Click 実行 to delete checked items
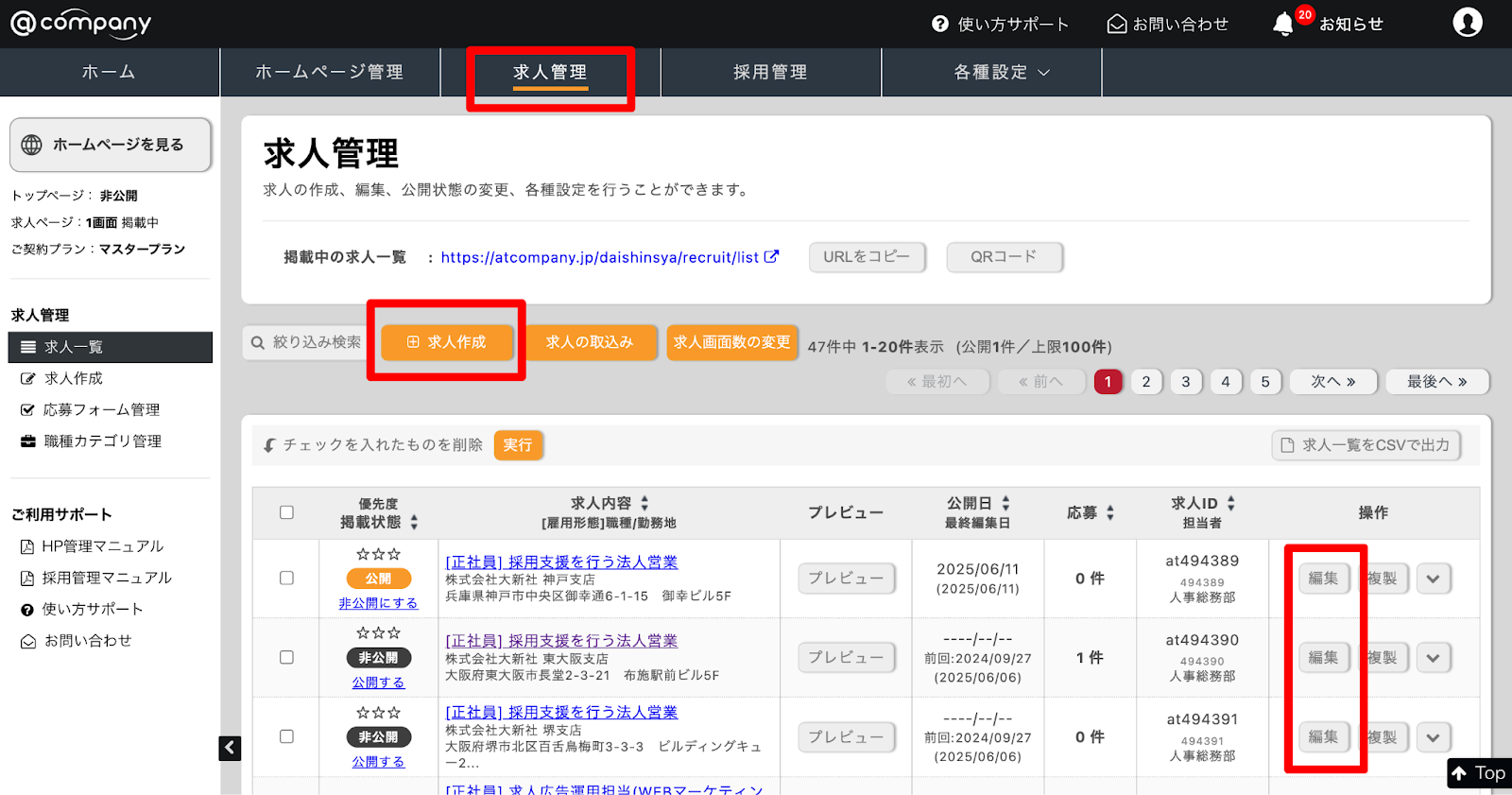 [x=518, y=445]
